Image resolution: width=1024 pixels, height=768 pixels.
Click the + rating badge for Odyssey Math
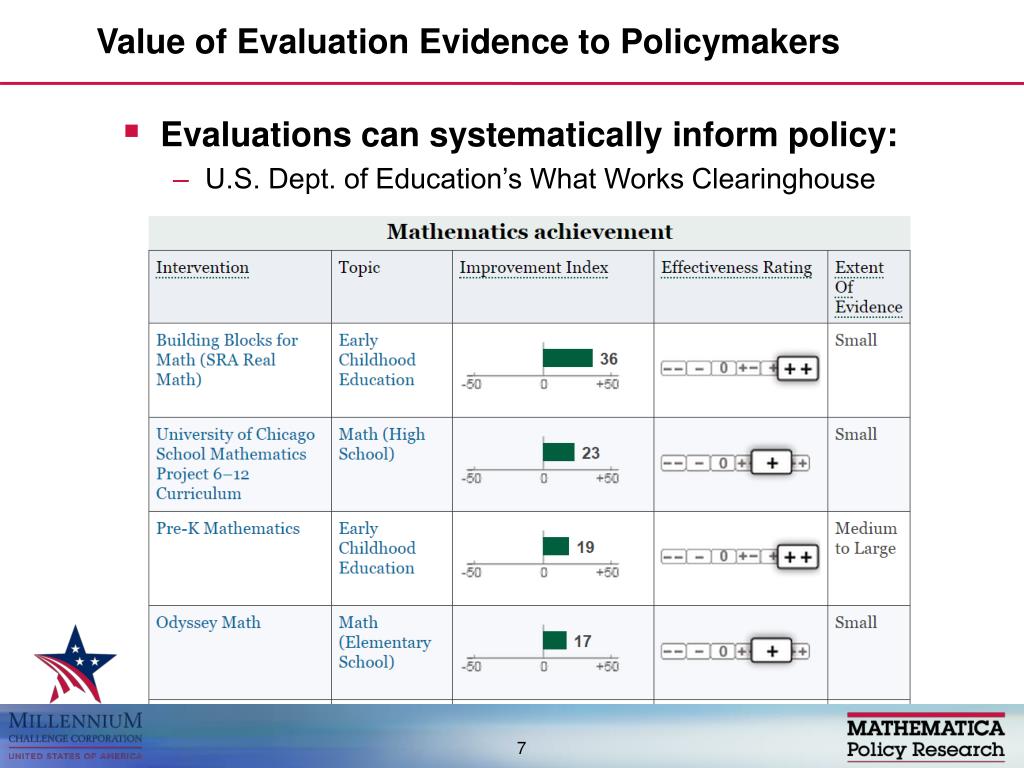pyautogui.click(x=771, y=651)
